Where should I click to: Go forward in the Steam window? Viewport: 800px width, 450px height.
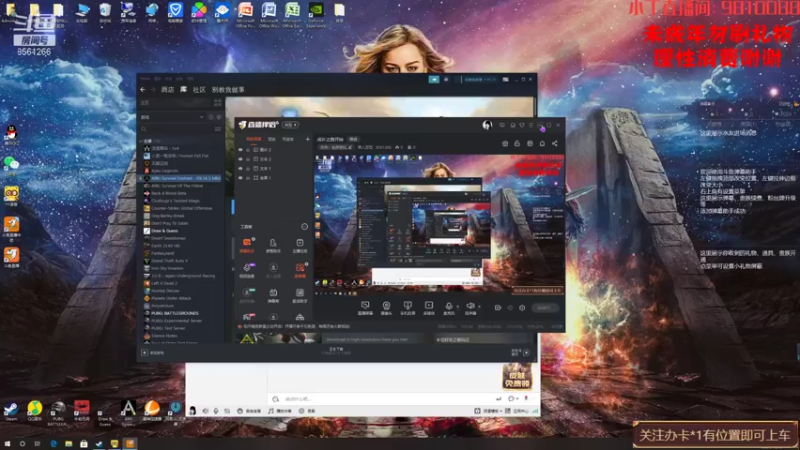click(x=153, y=90)
